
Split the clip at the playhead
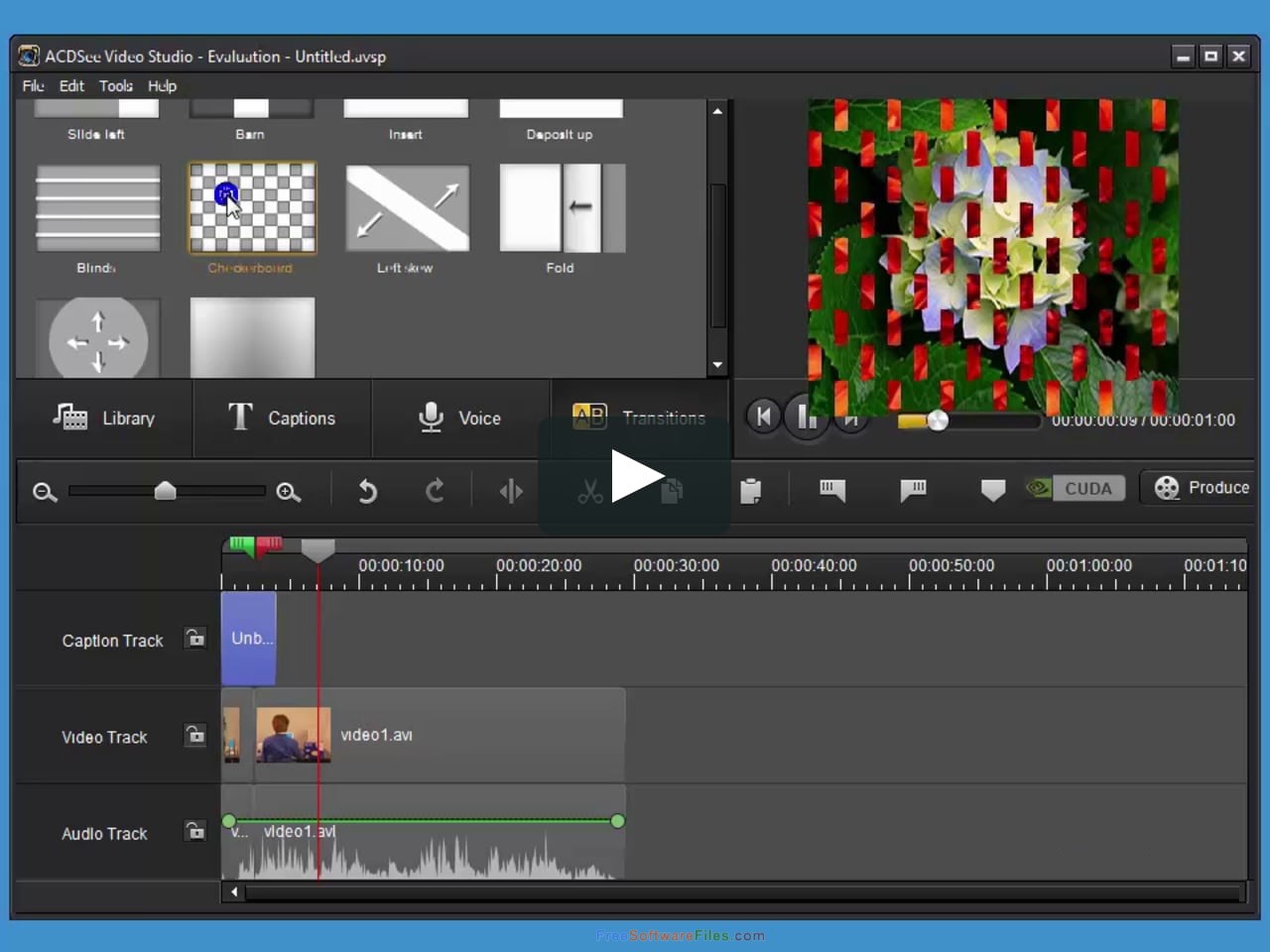click(511, 491)
